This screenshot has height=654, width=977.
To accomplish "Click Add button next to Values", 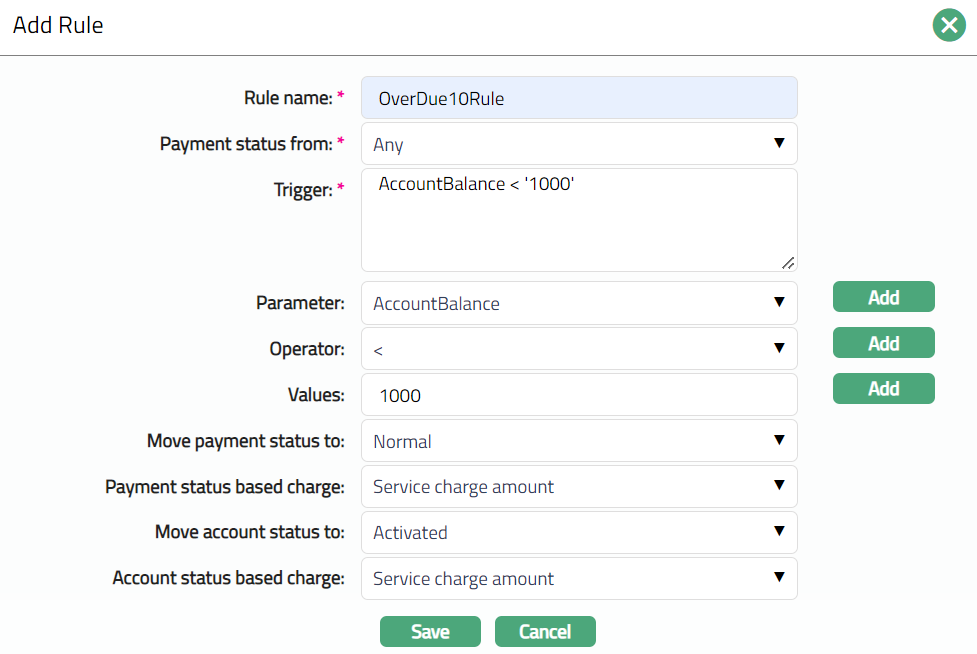I will (x=883, y=389).
